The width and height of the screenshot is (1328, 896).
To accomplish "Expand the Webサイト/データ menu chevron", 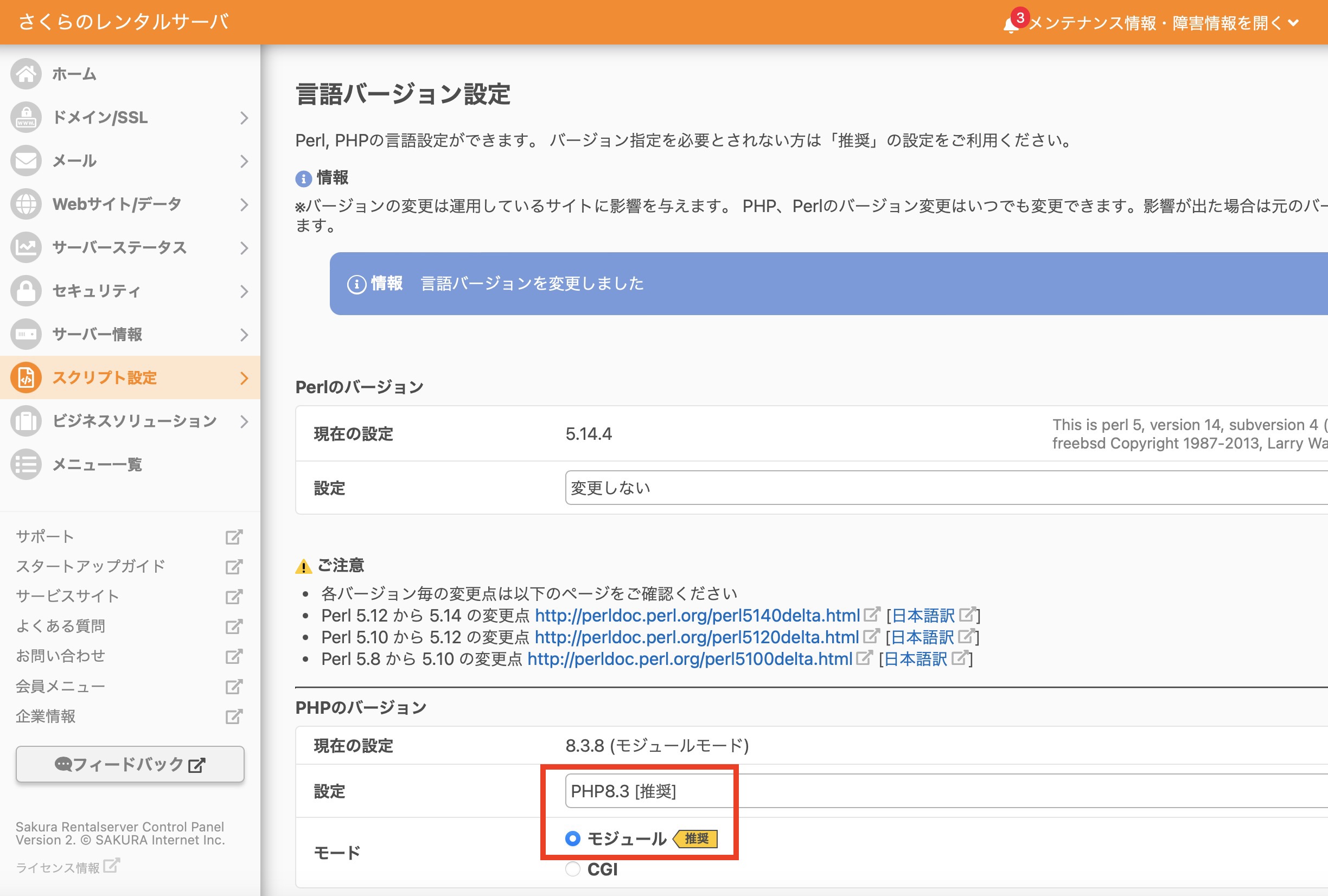I will pos(244,204).
